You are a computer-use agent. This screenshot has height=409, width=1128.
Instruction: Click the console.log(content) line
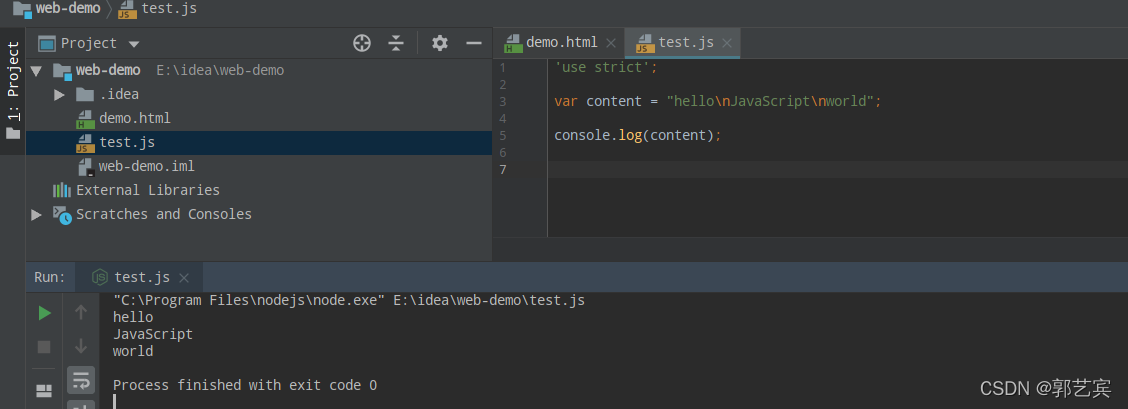(x=637, y=135)
